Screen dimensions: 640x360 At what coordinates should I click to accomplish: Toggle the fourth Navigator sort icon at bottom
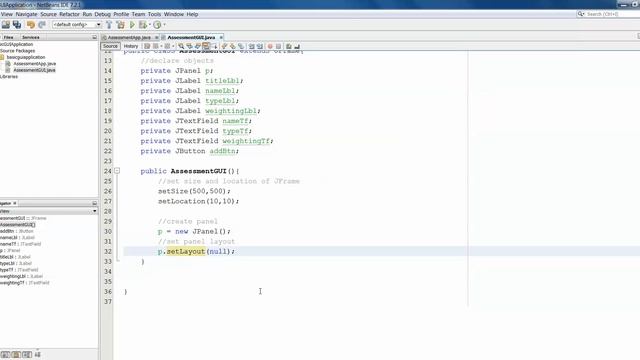38,355
